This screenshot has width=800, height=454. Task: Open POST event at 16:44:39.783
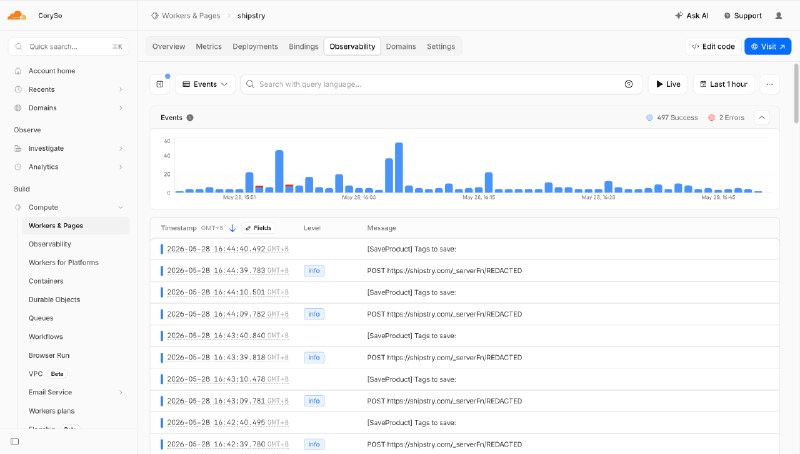click(x=464, y=271)
